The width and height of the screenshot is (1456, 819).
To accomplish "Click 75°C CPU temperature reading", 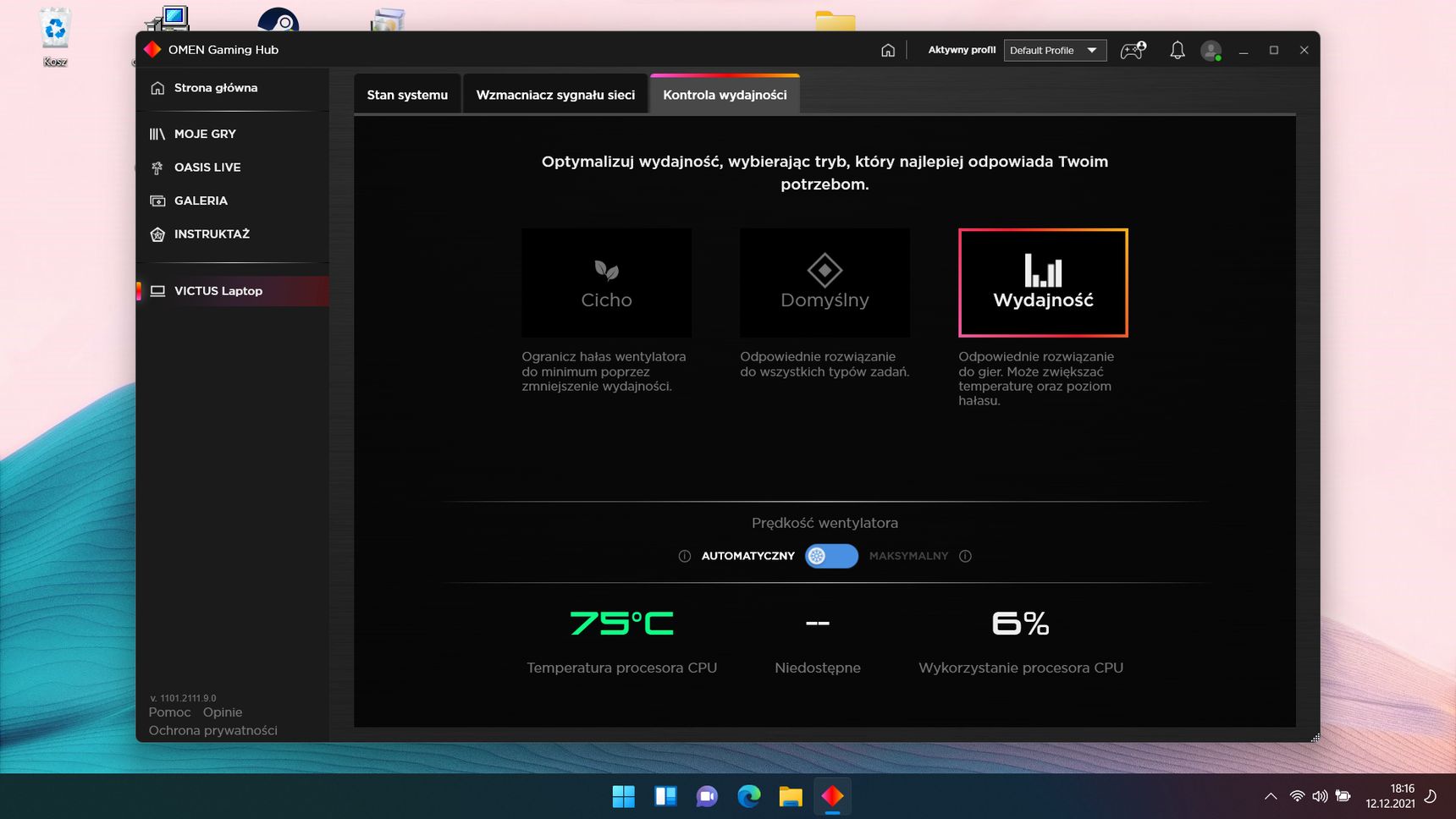I will [x=622, y=624].
